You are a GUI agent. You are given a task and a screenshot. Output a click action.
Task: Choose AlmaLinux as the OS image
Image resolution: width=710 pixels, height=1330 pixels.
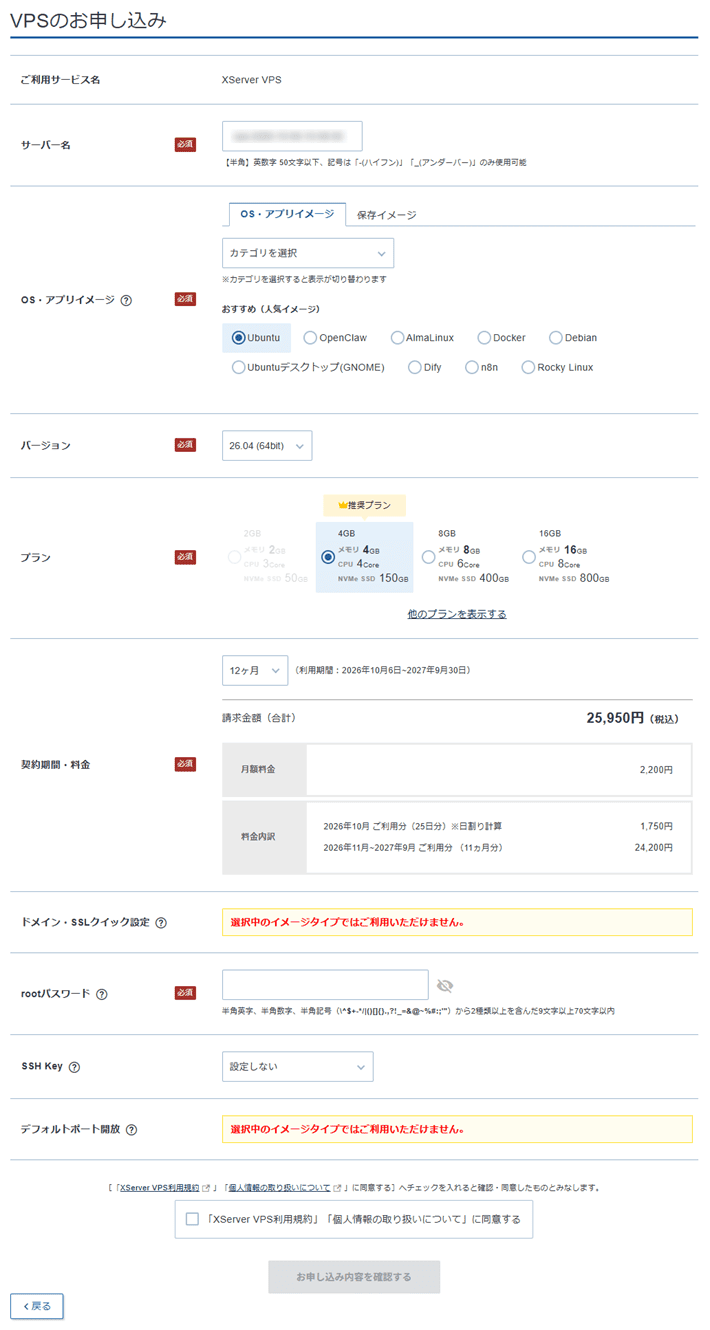(397, 338)
